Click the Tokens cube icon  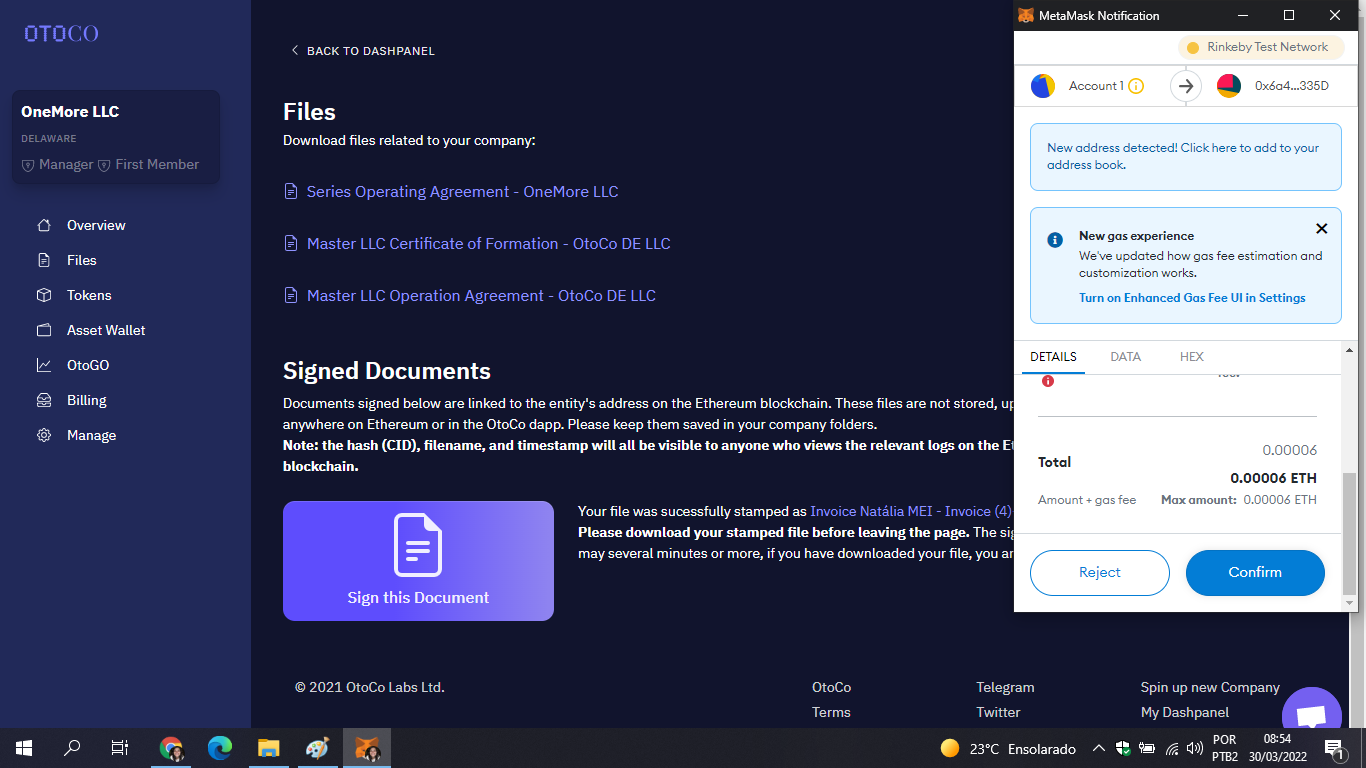[x=44, y=295]
